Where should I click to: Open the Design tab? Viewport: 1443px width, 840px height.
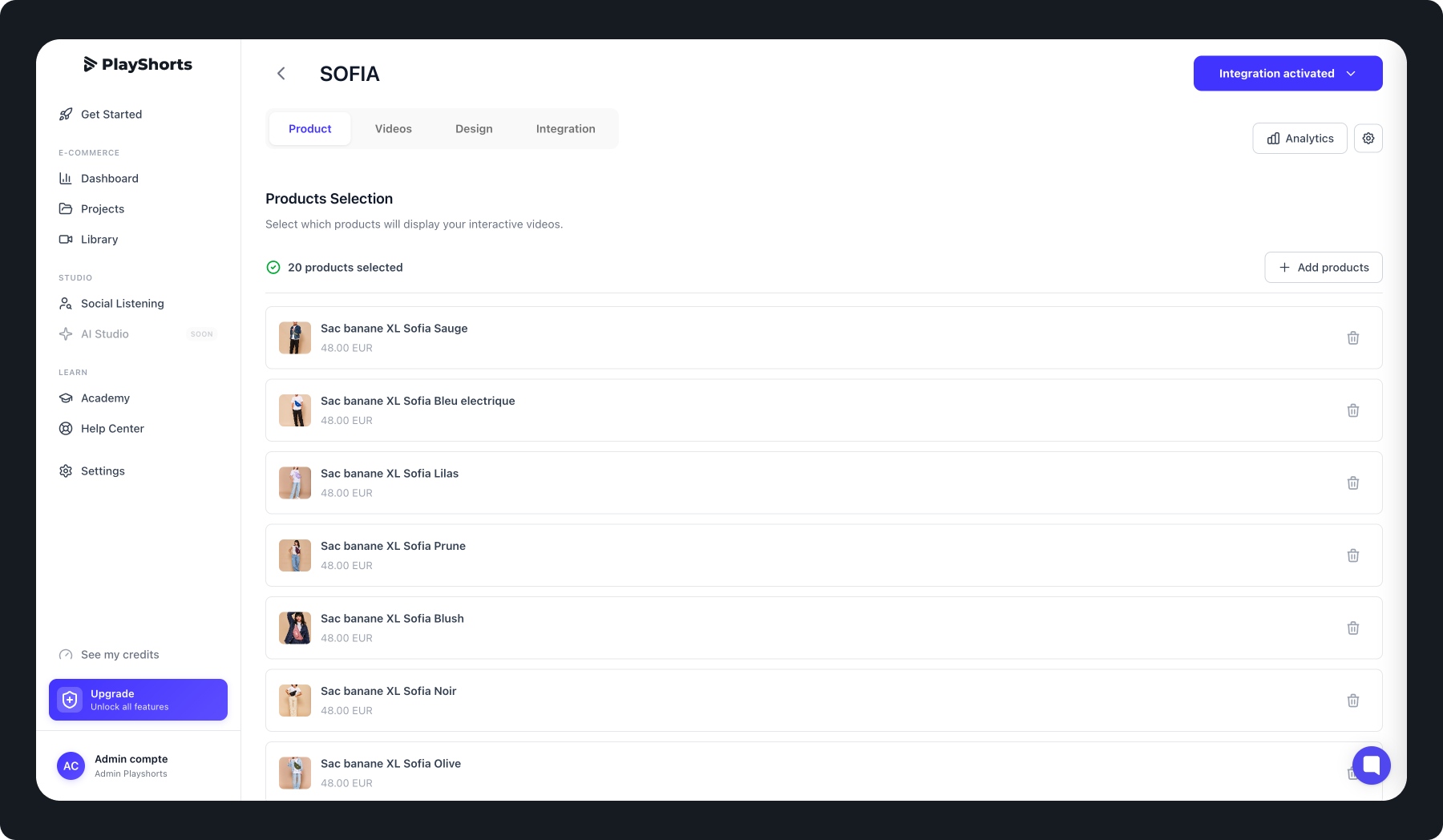[474, 129]
